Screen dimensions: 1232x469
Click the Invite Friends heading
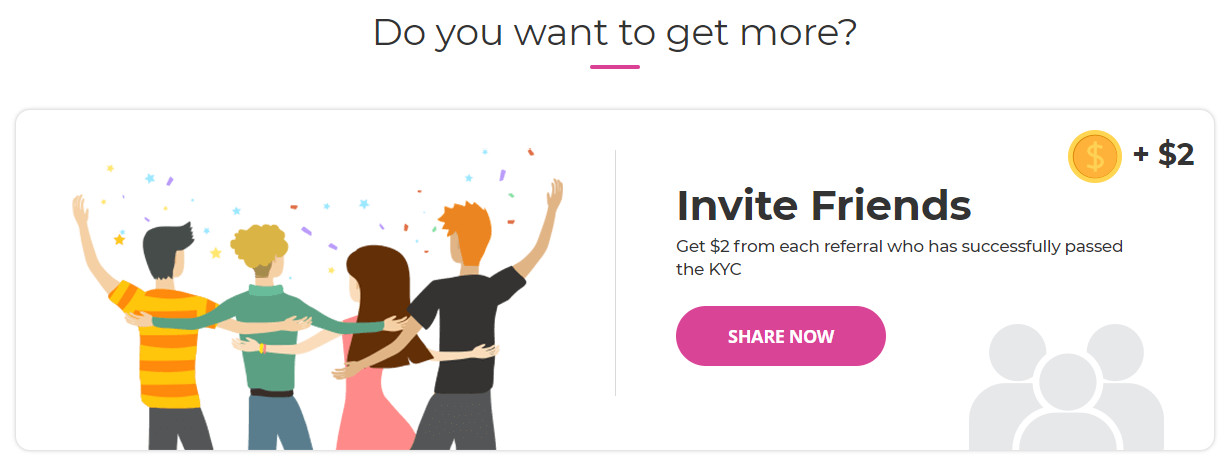tap(824, 205)
